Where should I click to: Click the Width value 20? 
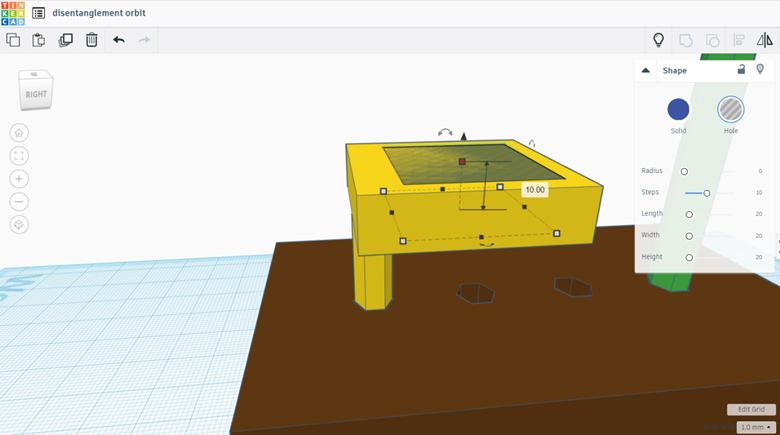click(759, 236)
